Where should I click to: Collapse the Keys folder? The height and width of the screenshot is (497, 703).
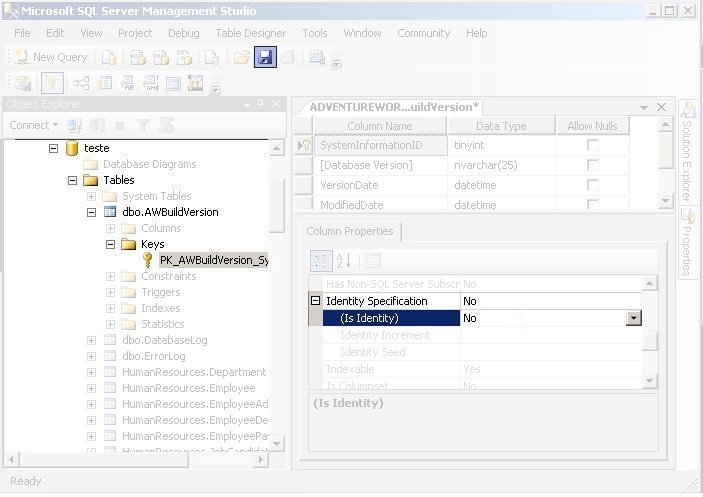click(x=110, y=244)
